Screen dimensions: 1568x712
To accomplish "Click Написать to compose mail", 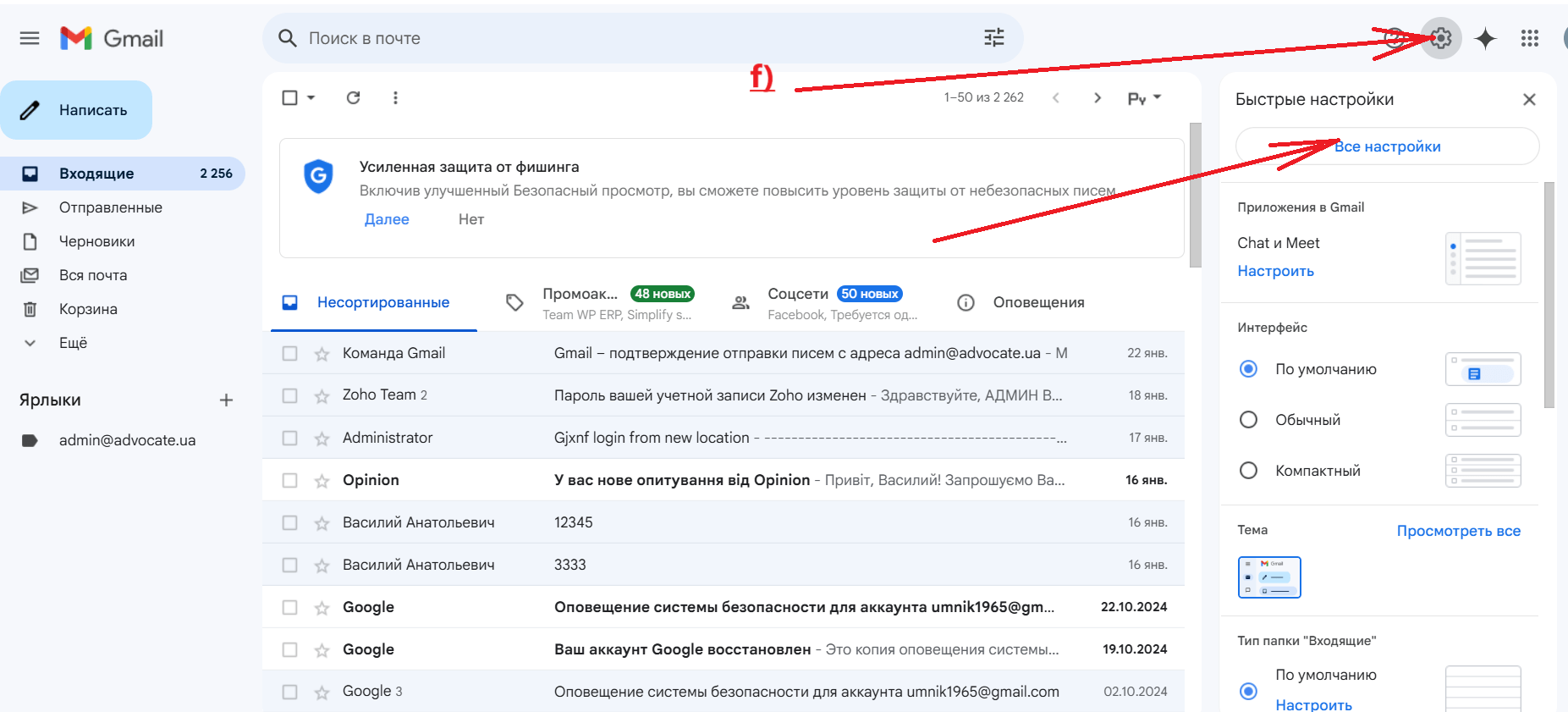I will [x=76, y=110].
